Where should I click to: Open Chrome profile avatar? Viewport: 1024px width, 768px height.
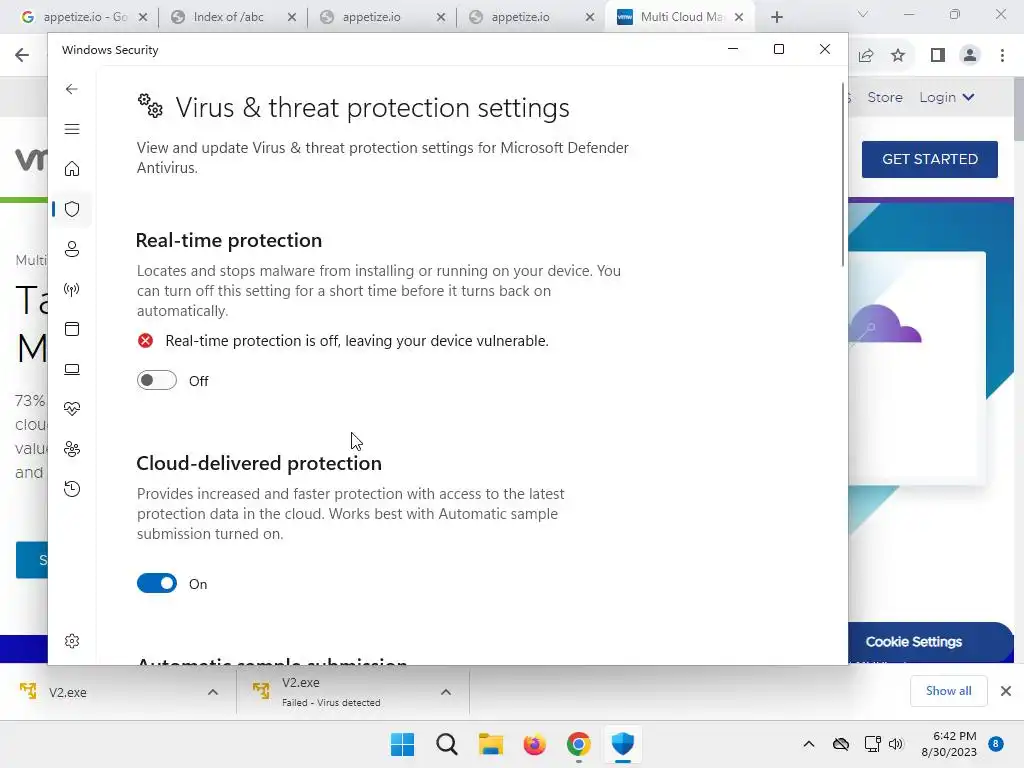pos(970,56)
